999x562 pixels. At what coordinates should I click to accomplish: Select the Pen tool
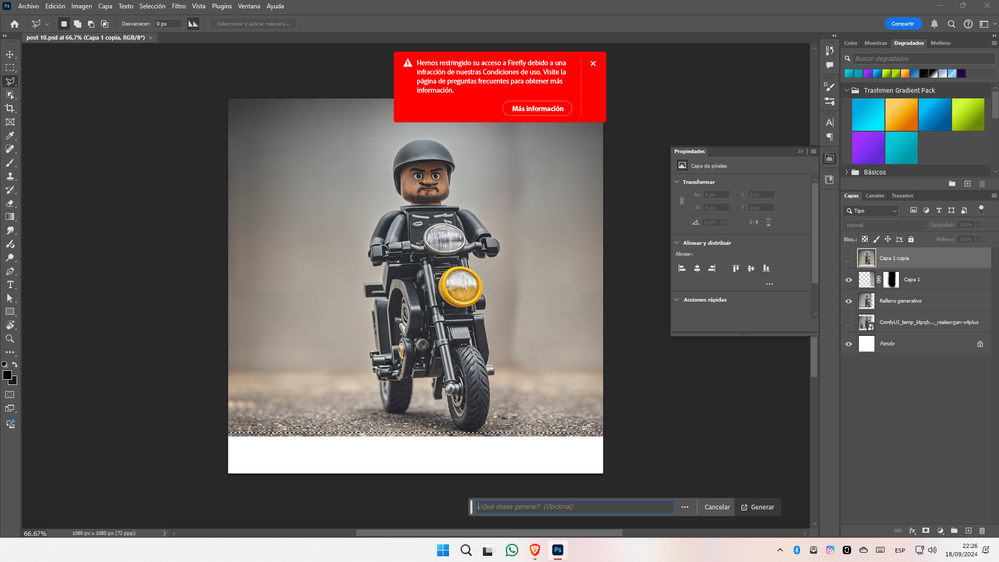pyautogui.click(x=10, y=271)
